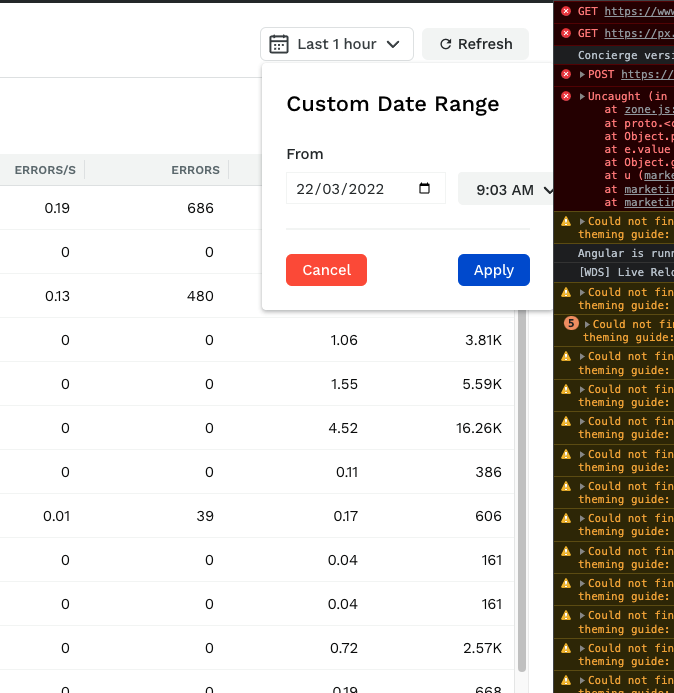Screen dimensions: 674x693
Task: Expand the first Could not find warning
Action: coord(583,221)
